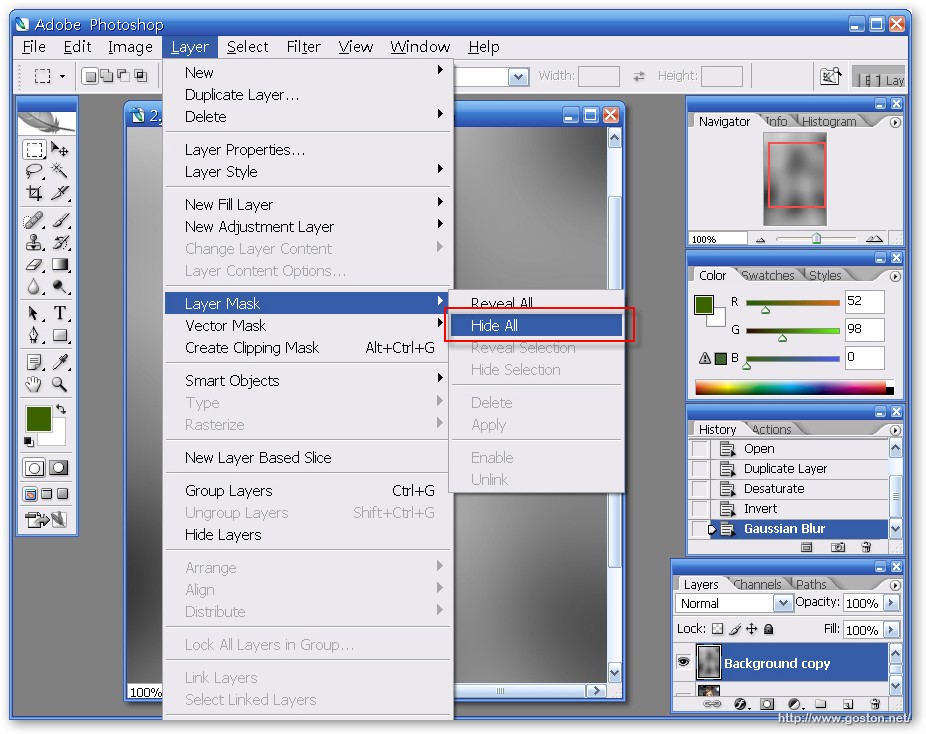Screen dimensions: 926x734
Task: Toggle Lock all in Layers panel
Action: [x=768, y=629]
